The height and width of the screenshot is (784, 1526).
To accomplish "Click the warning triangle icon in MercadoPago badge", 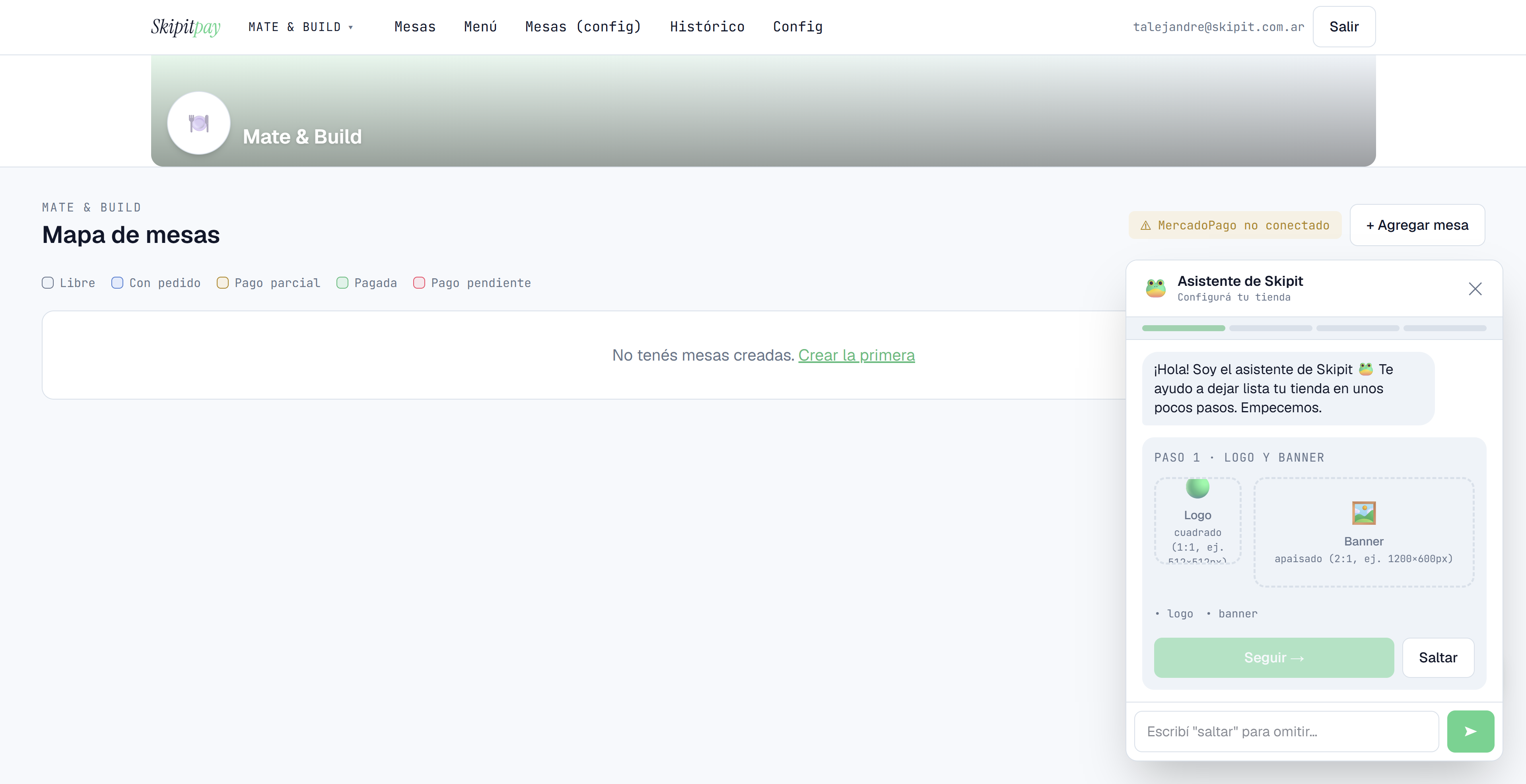I will 1145,225.
